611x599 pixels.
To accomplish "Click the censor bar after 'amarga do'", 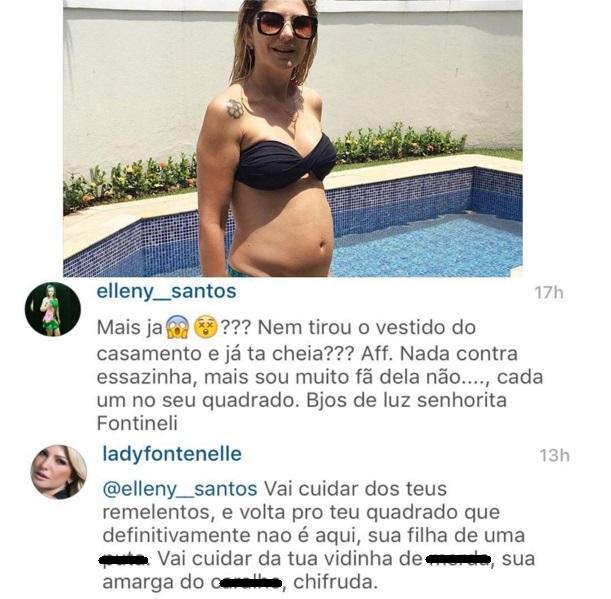I will 251,583.
